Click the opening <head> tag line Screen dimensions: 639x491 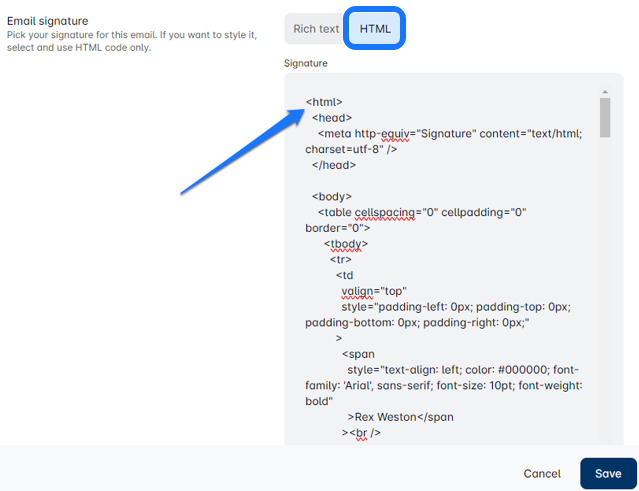331,117
